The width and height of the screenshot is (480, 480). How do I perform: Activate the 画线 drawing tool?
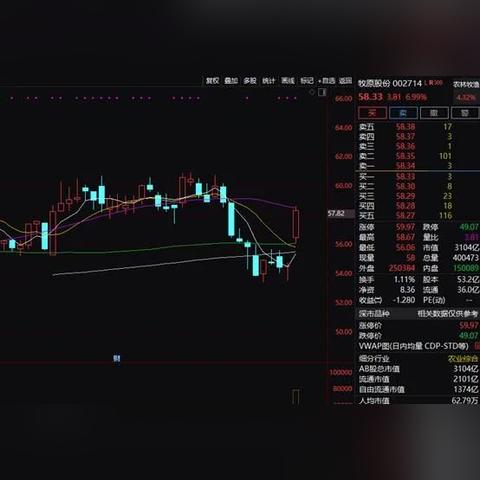click(288, 81)
